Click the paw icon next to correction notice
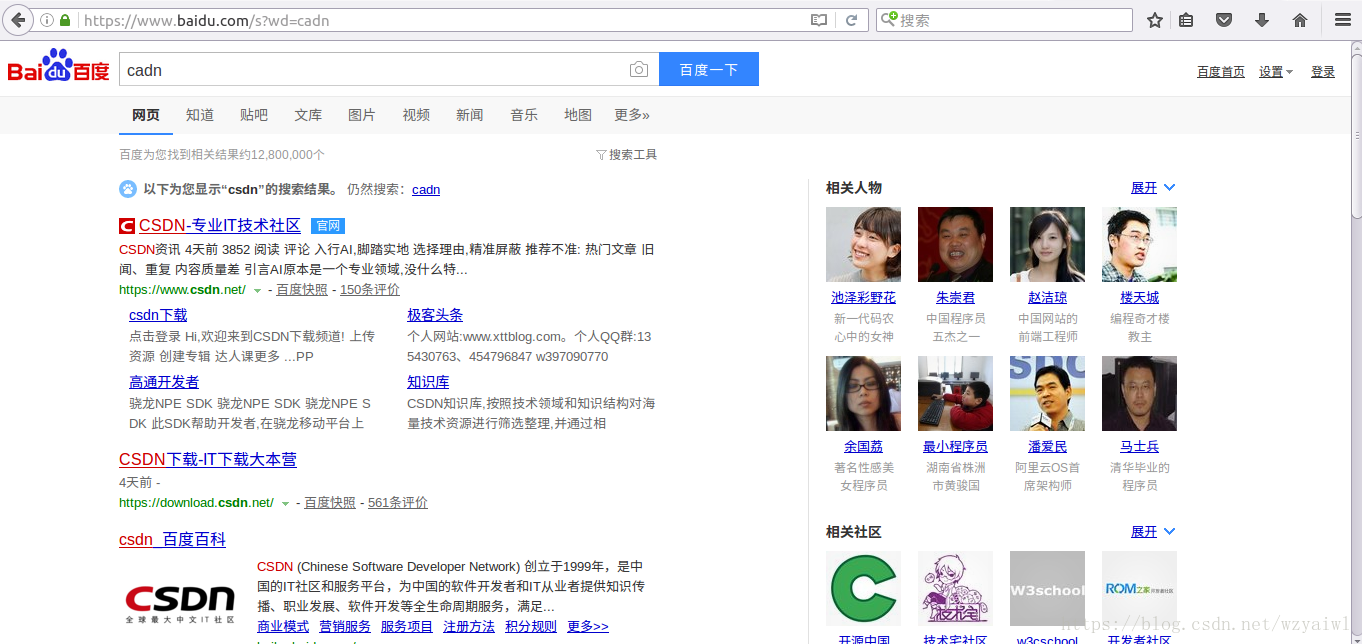 click(128, 188)
